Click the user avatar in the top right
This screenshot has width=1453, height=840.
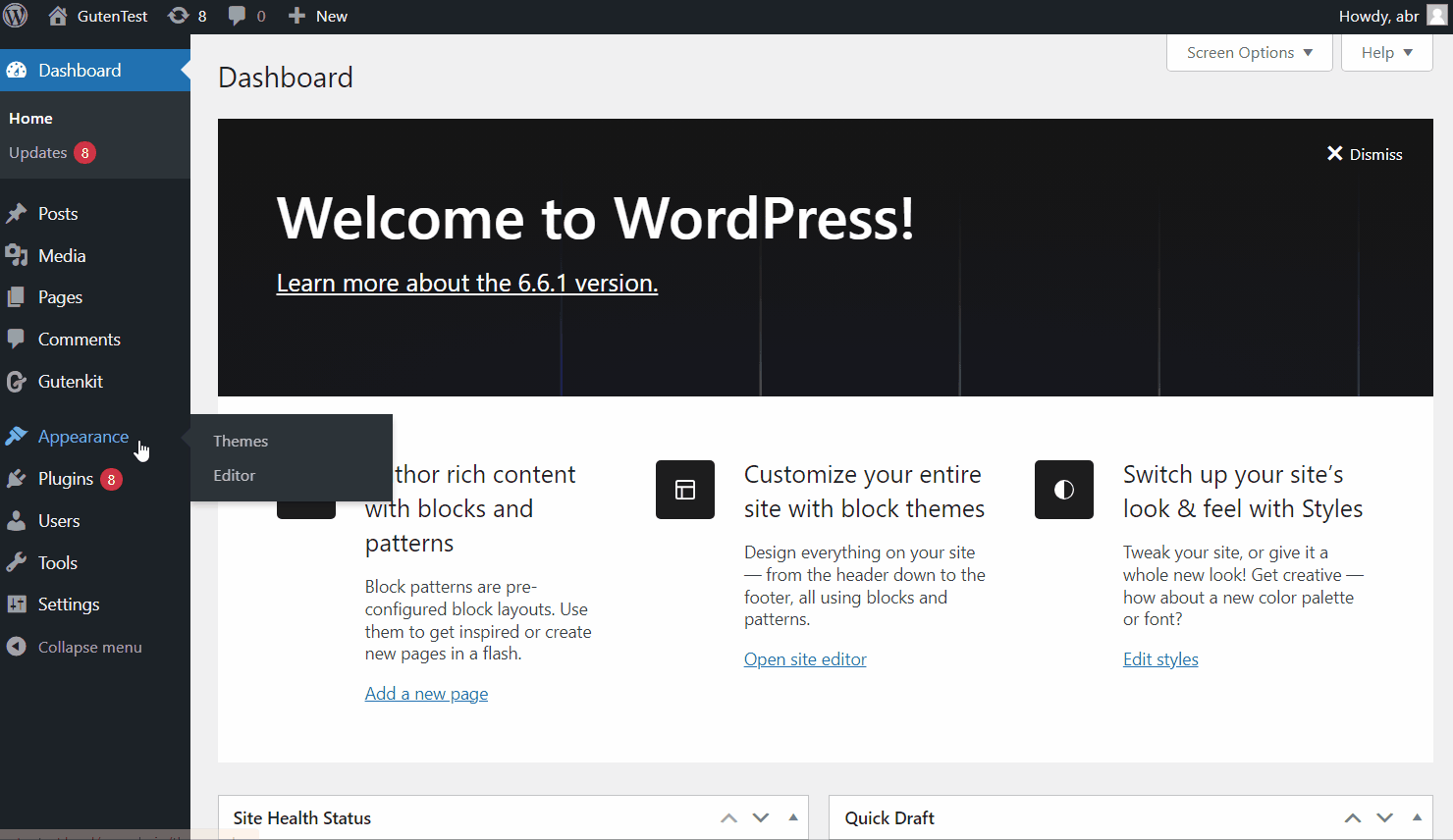click(x=1436, y=16)
